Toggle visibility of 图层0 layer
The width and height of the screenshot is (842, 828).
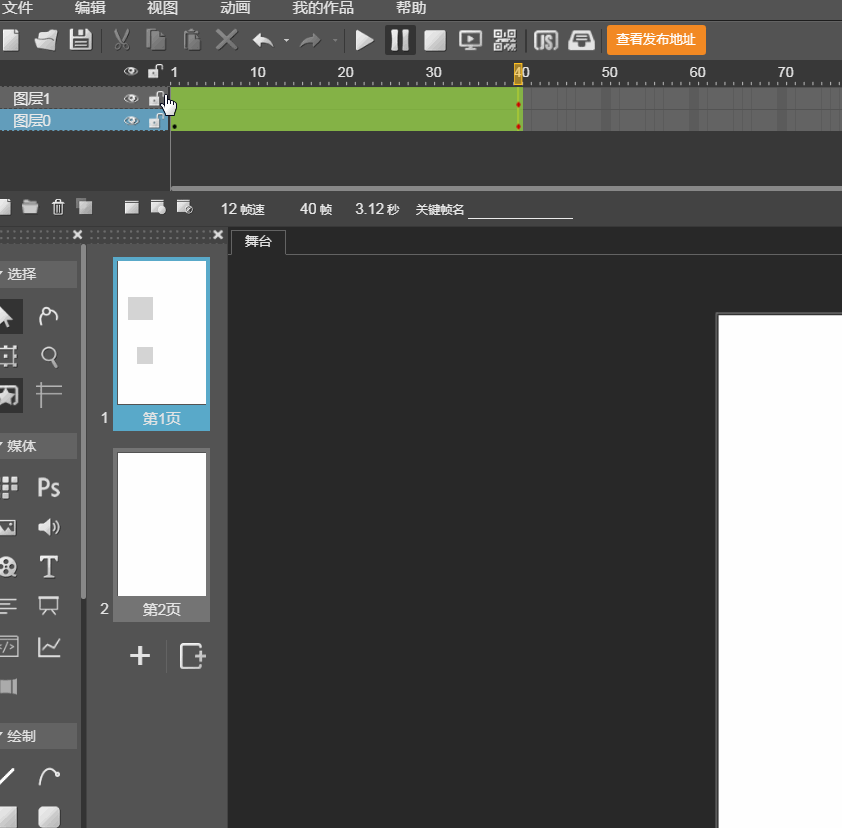coord(130,121)
